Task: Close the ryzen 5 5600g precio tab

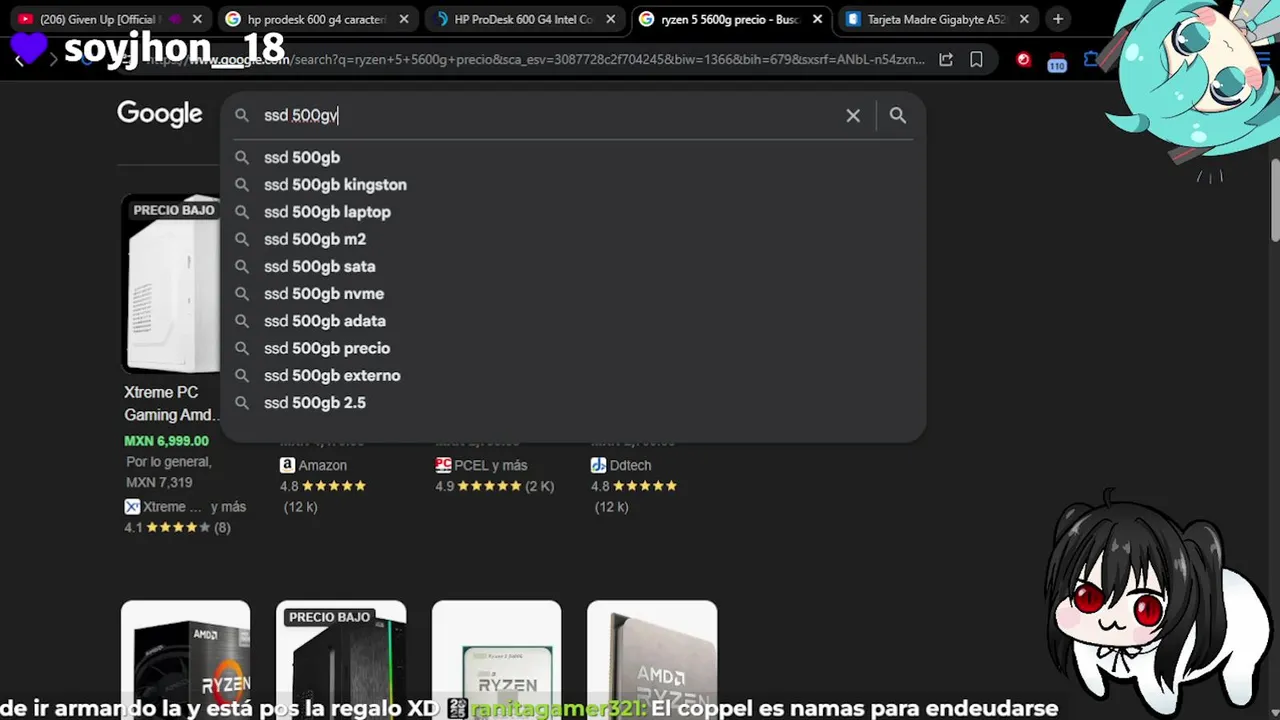Action: tap(818, 19)
